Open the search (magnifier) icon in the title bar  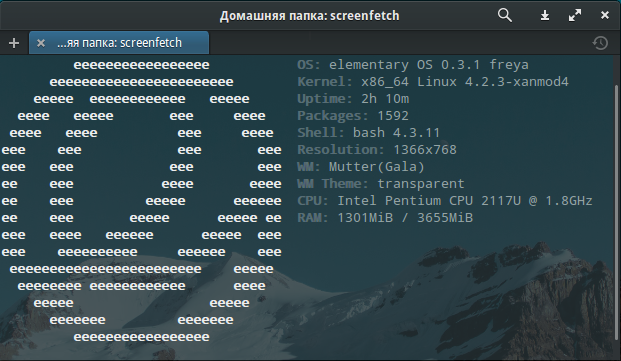coord(505,15)
